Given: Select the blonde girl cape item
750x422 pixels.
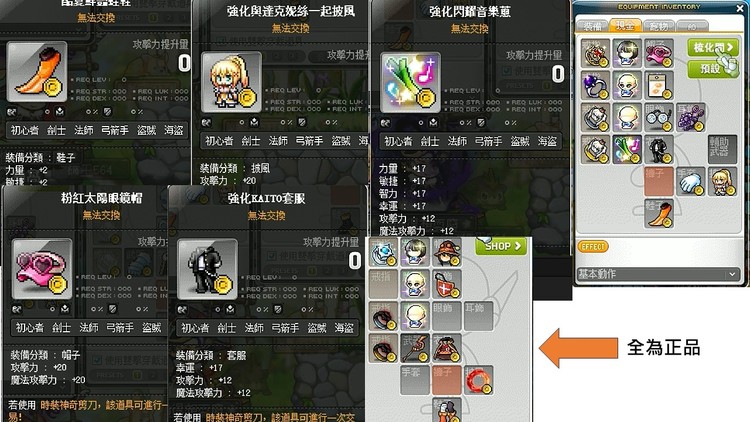Looking at the screenshot, I should tap(722, 181).
